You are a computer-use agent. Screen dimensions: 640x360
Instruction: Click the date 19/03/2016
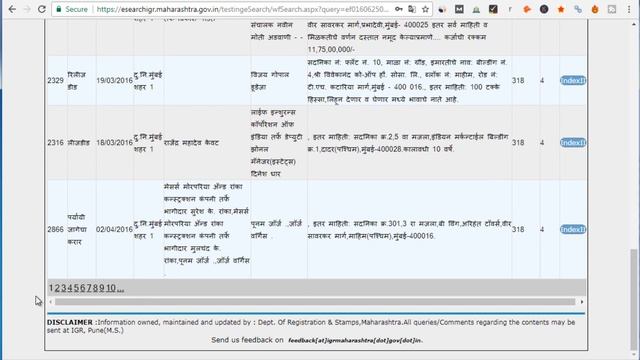point(114,80)
